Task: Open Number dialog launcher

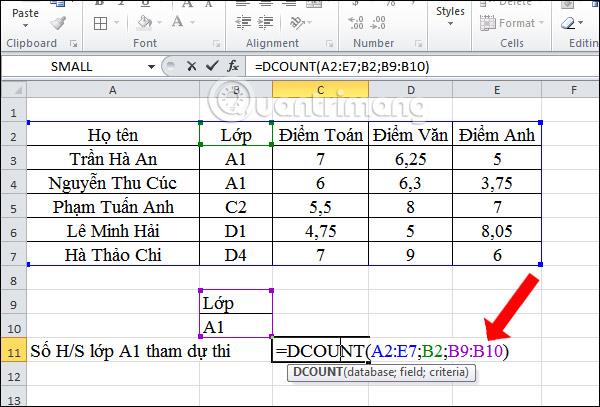Action: (x=418, y=44)
